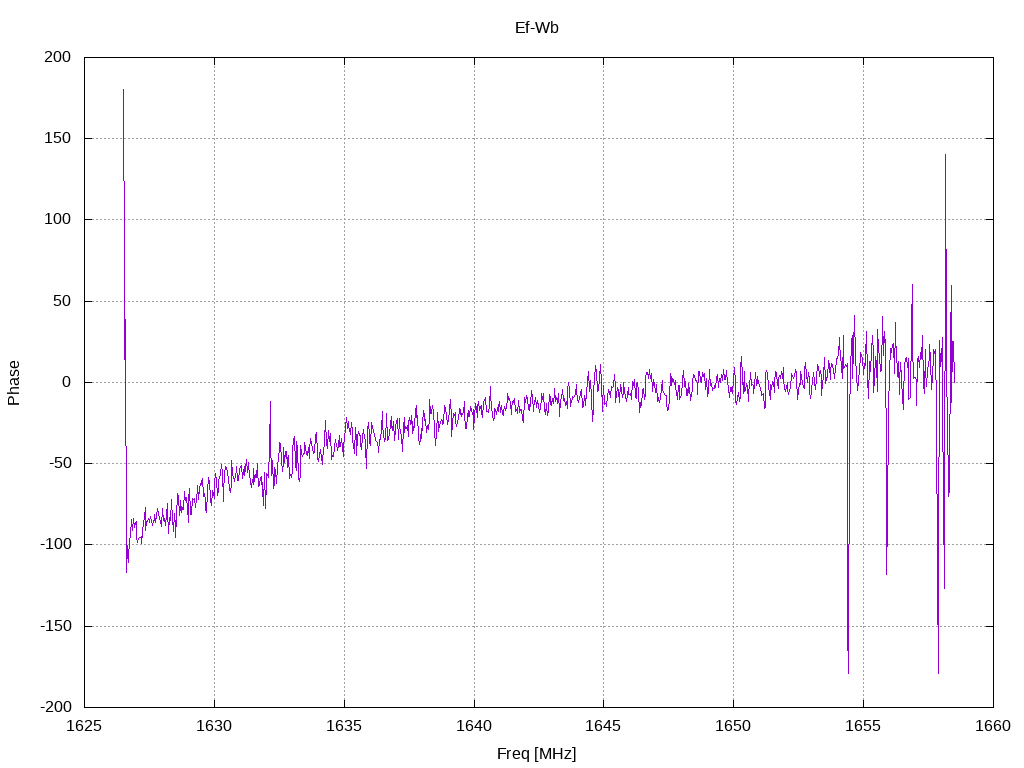The image size is (1024, 768).
Task: Click y-axis tick label 150
Action: [57, 138]
